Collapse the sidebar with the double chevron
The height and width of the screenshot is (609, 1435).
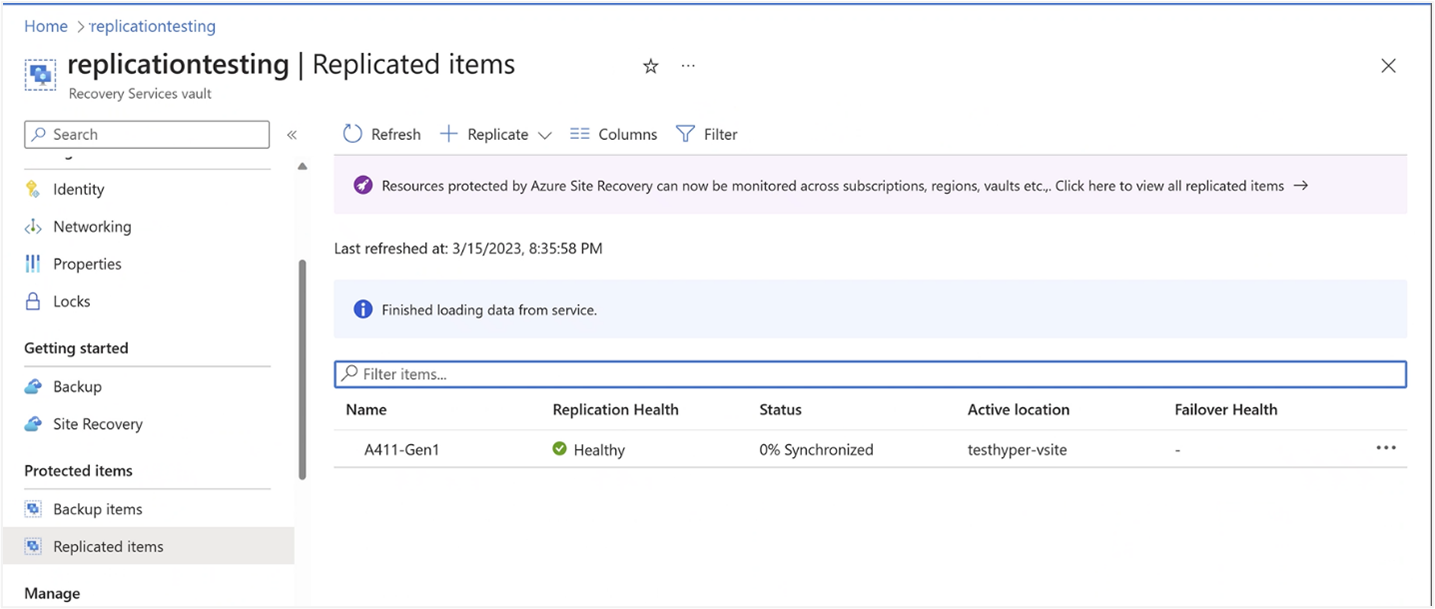tap(293, 134)
